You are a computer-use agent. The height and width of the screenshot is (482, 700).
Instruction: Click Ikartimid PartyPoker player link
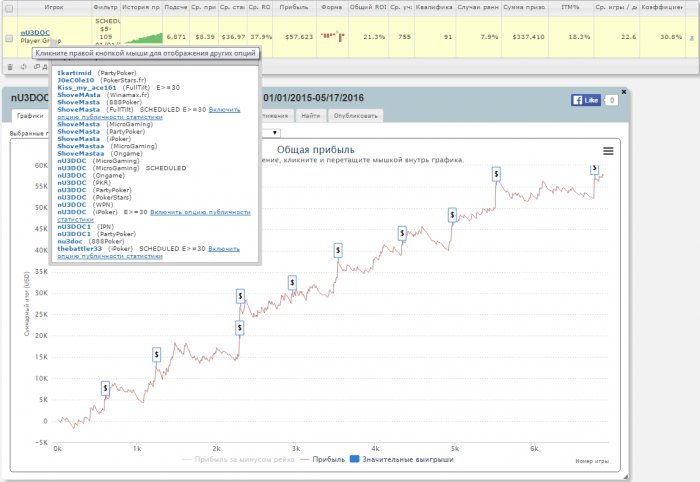coord(76,73)
